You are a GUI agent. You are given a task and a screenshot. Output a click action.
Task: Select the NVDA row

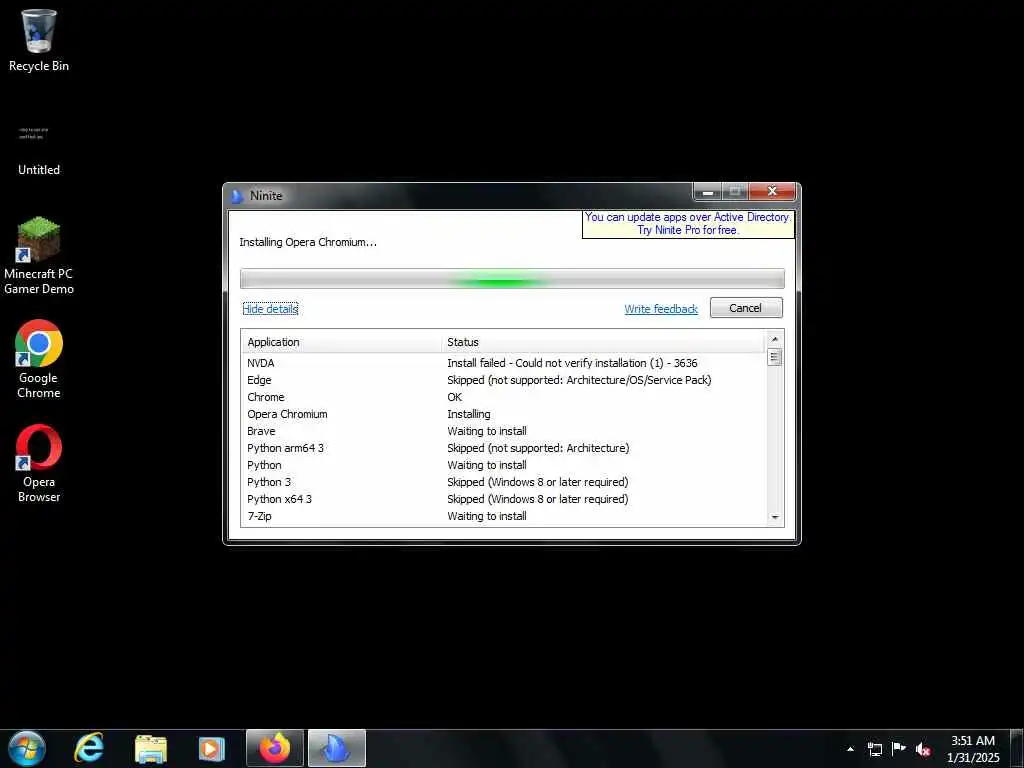coord(504,363)
